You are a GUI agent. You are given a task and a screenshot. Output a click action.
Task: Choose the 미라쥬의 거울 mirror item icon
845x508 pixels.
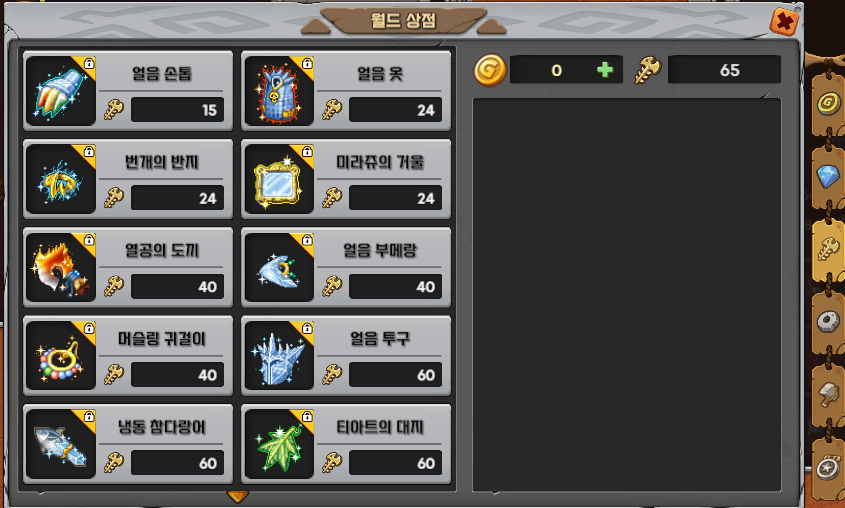click(279, 179)
